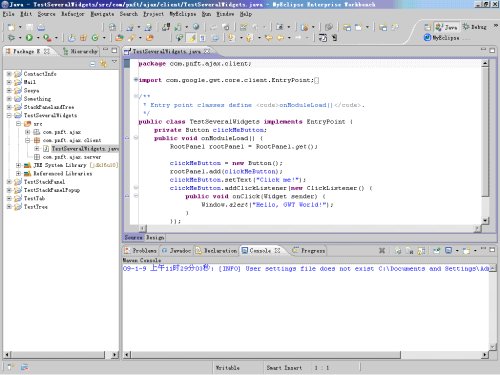
Task: Open the Refactor menu
Action: (73, 14)
